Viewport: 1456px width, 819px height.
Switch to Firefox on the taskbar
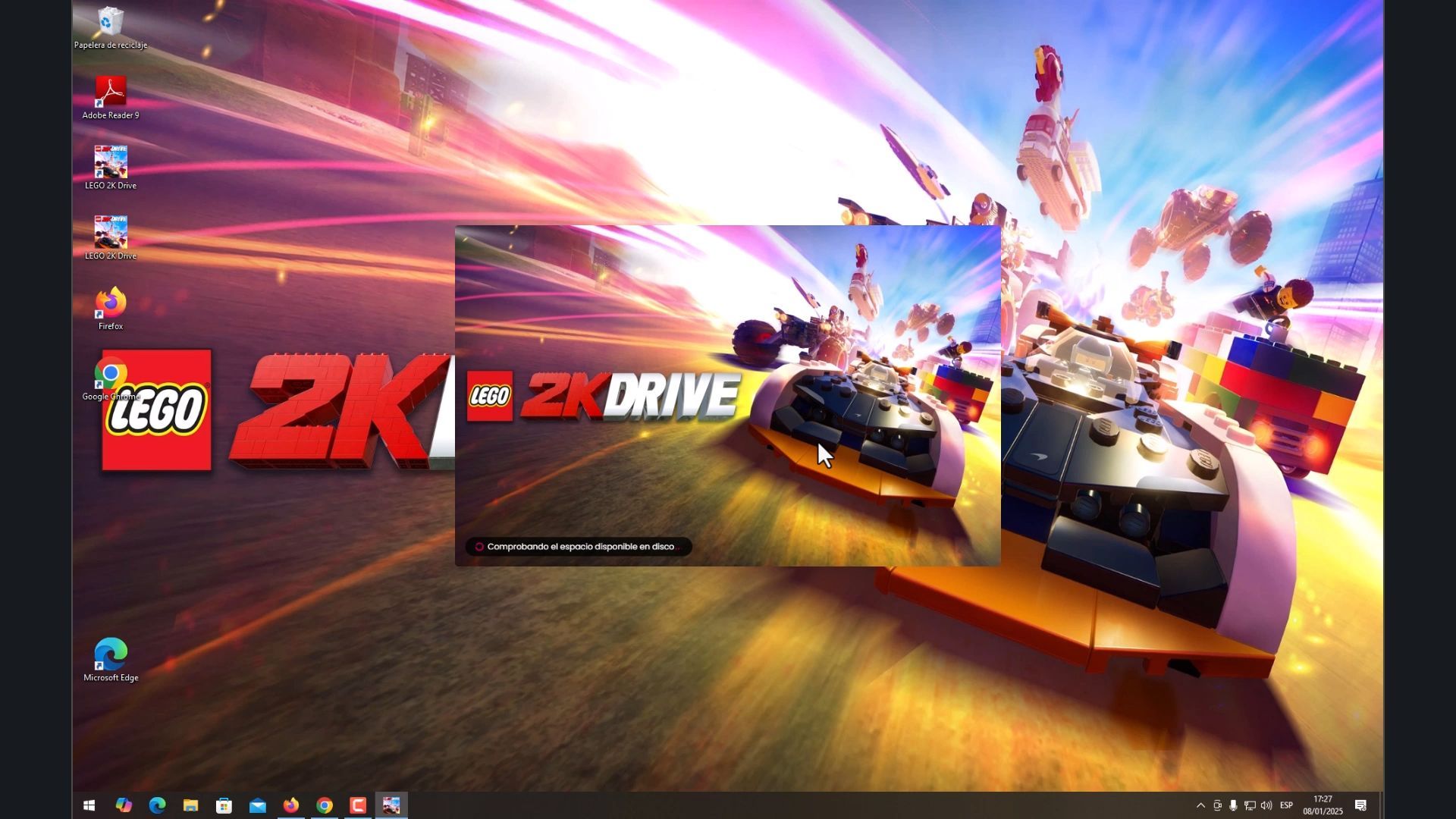[290, 805]
